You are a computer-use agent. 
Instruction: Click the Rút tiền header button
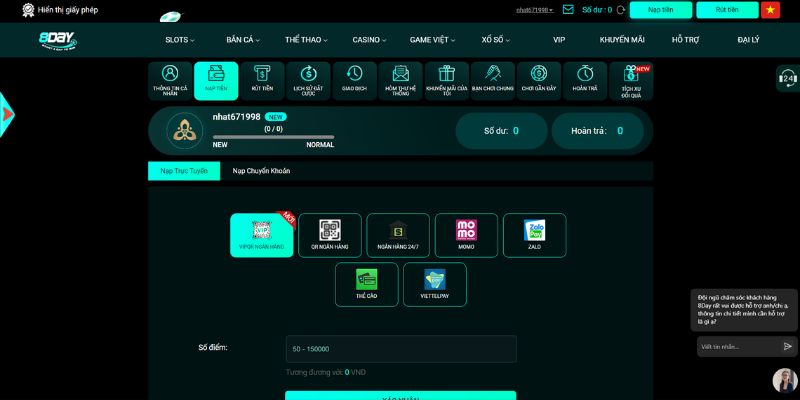tap(727, 10)
